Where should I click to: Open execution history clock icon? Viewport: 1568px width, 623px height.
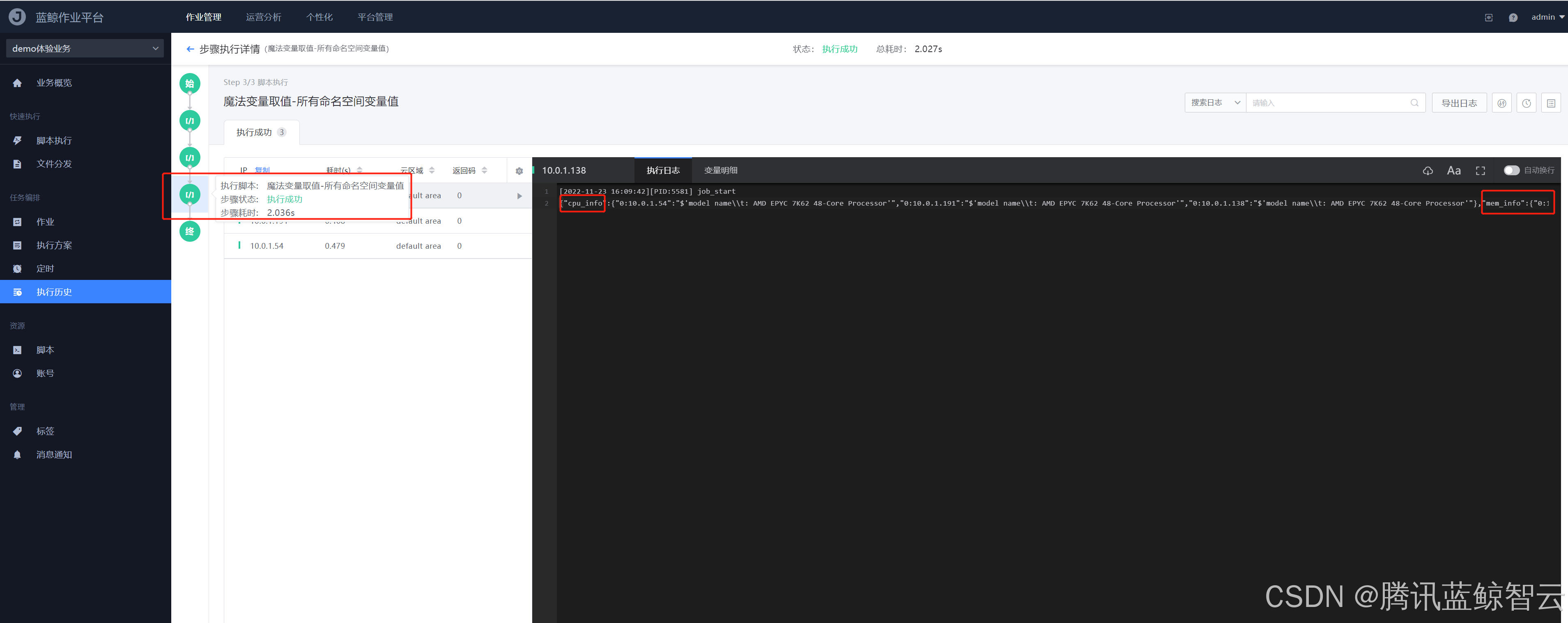[x=1526, y=103]
